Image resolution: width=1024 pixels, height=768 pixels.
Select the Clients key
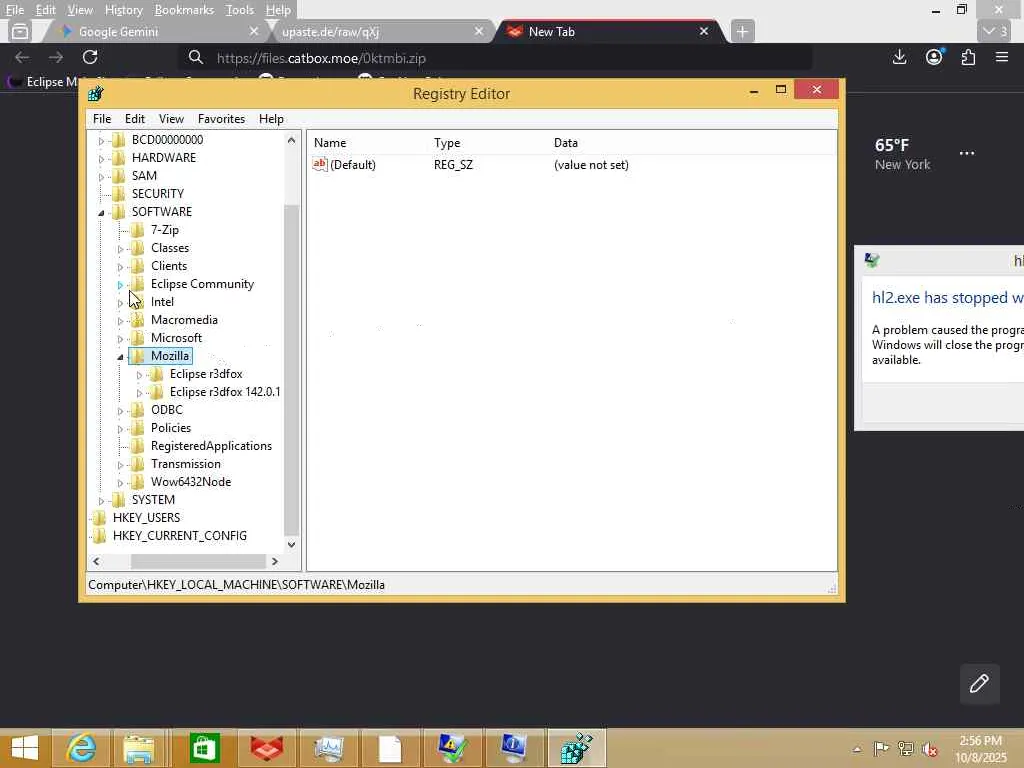point(168,266)
